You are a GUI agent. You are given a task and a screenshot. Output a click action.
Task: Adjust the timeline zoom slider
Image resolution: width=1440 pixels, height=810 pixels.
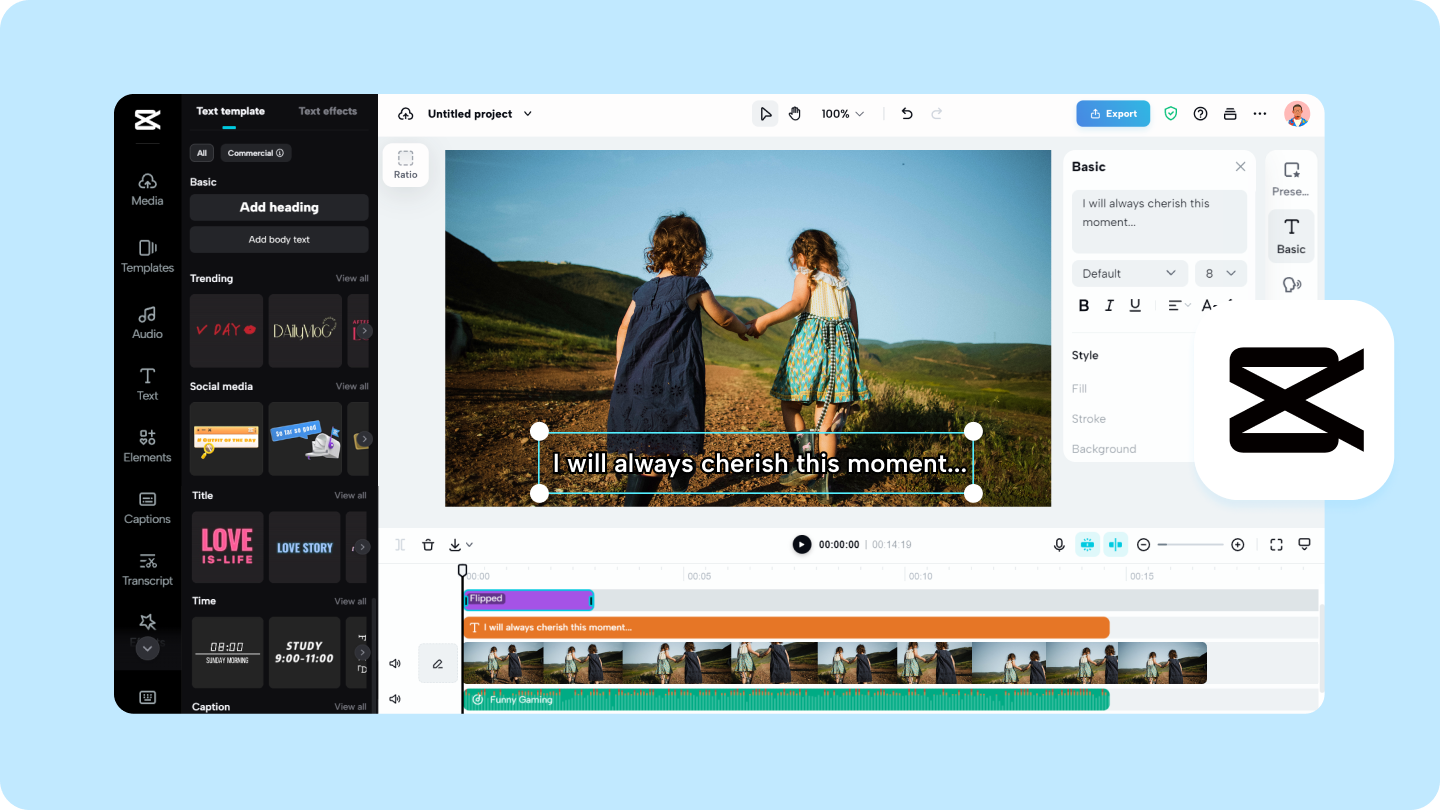[1190, 545]
